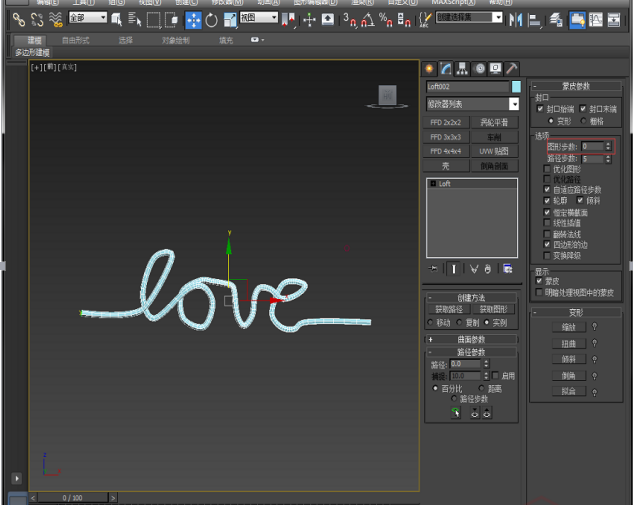Toggle the 自适应路径步数 checkbox
Viewport: 633px width, 505px height.
(x=547, y=189)
